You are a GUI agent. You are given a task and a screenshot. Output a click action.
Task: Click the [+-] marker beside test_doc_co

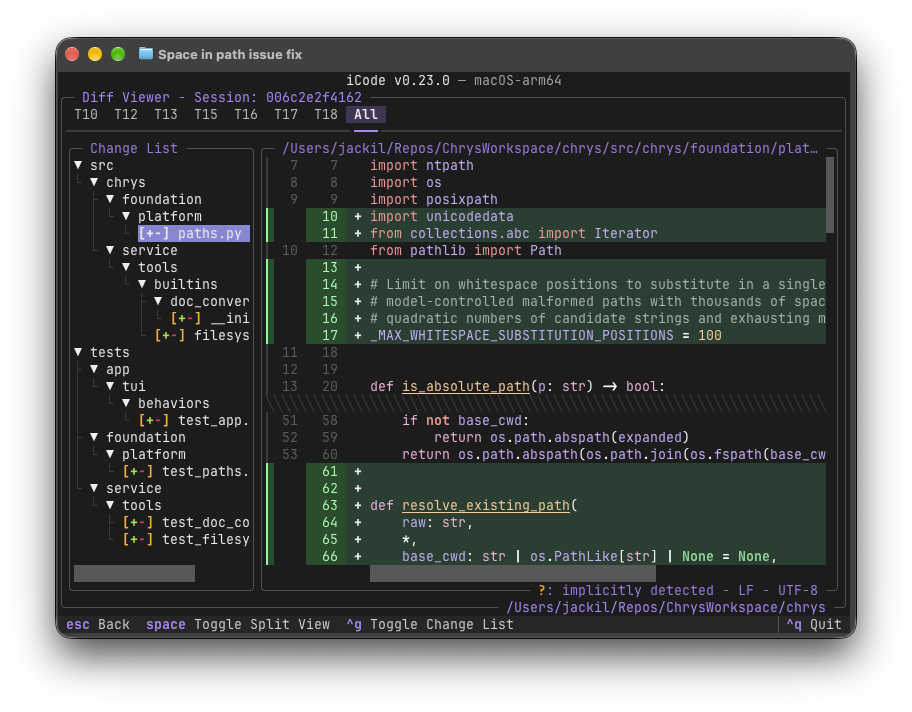coord(138,522)
